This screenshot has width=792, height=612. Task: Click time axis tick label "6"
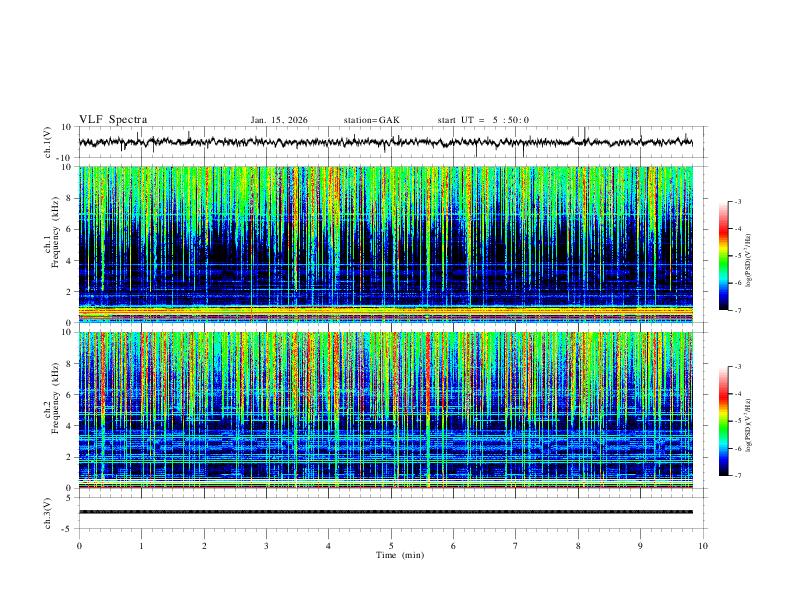[453, 546]
